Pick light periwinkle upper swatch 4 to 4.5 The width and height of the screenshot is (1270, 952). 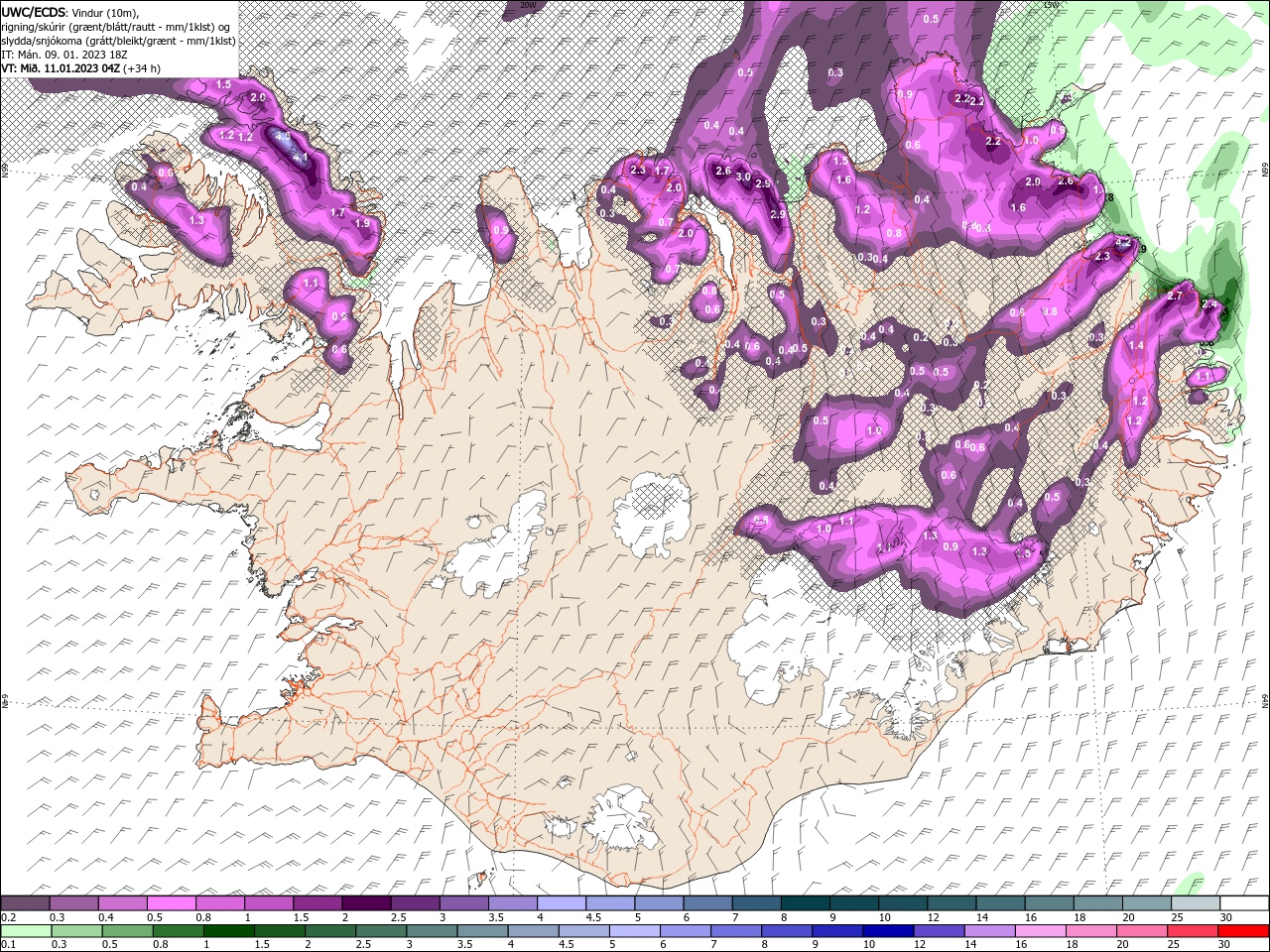coord(562,903)
